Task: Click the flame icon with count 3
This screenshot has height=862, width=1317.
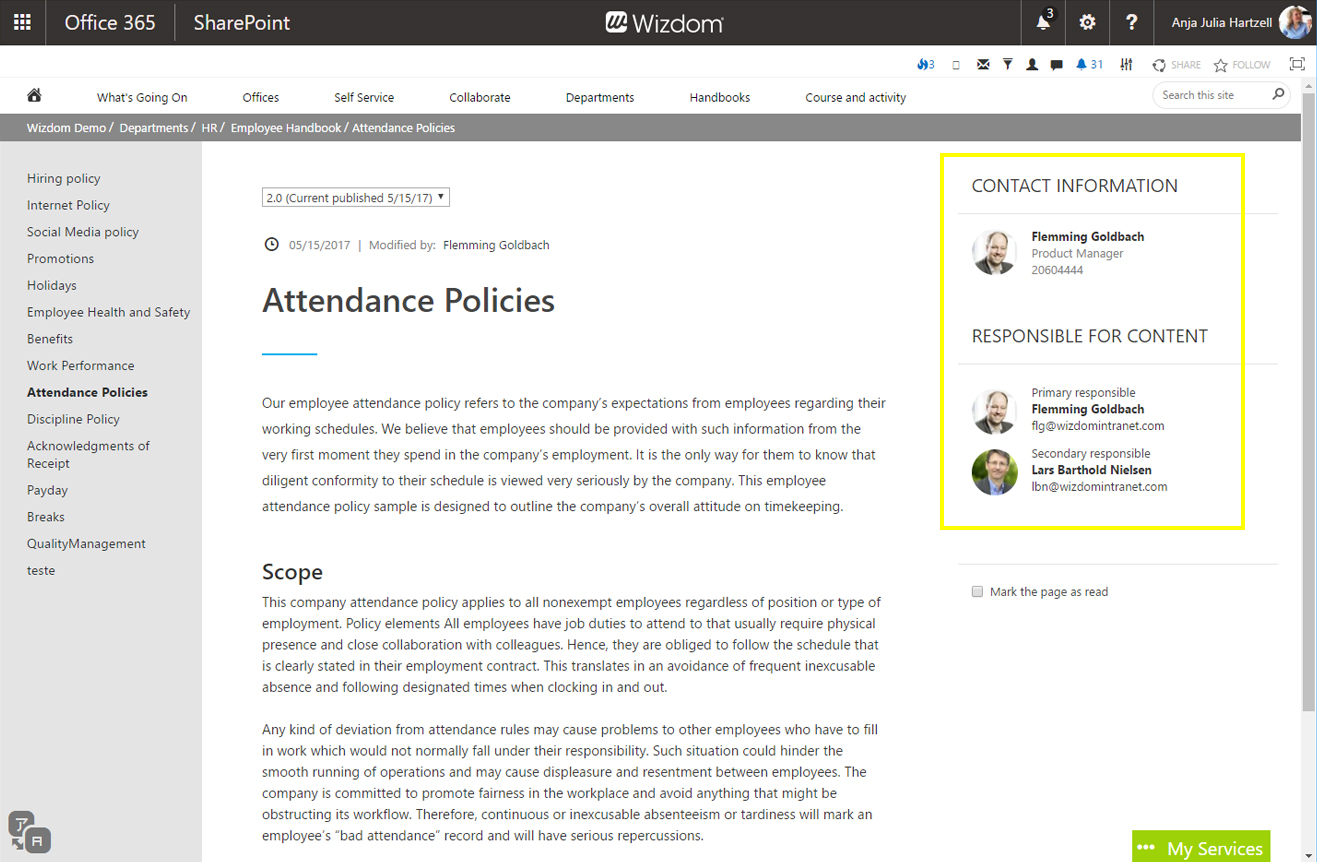Action: (x=925, y=64)
